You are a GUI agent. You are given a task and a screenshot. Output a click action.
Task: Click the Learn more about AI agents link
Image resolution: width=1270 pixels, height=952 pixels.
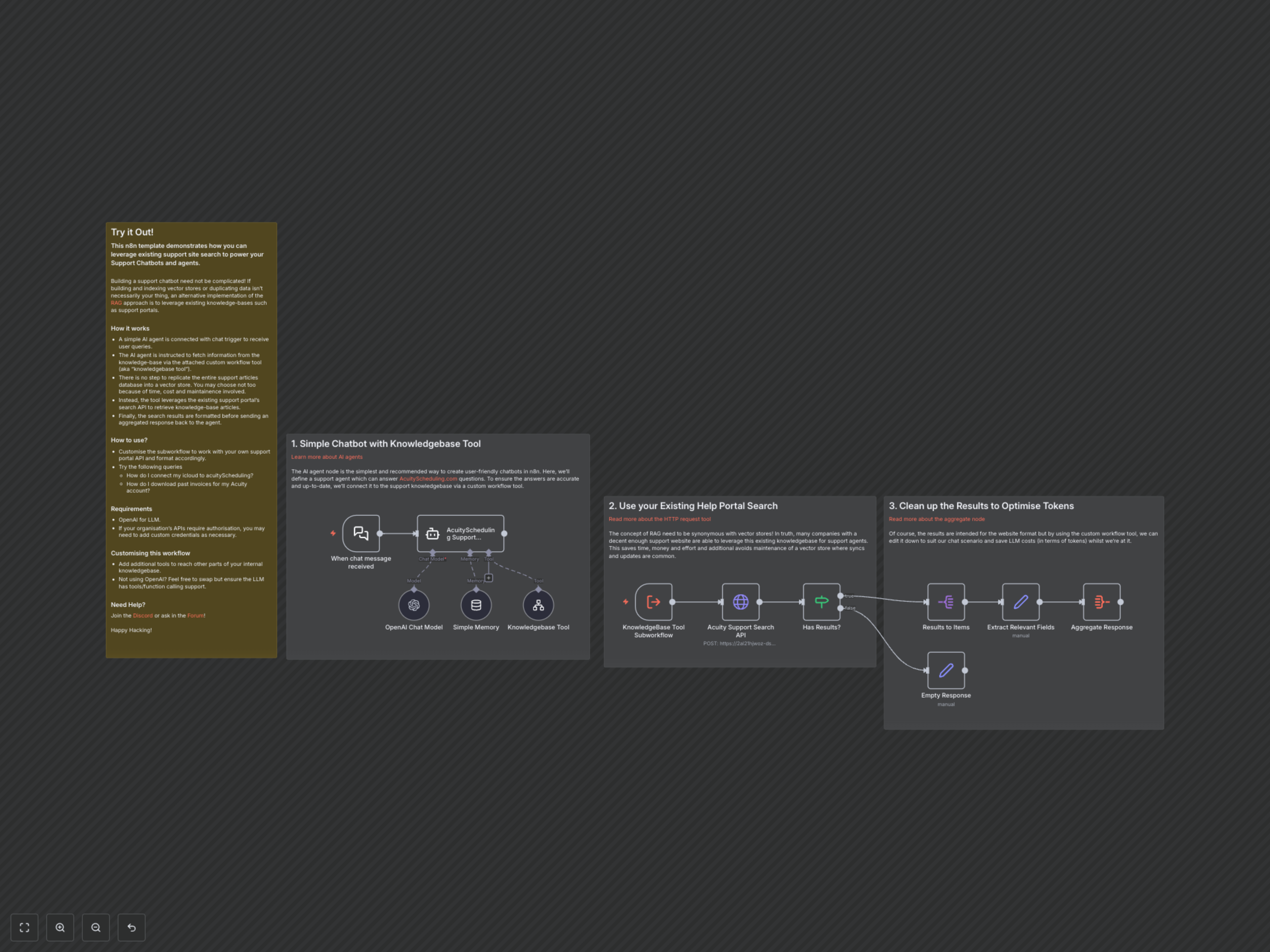[327, 457]
